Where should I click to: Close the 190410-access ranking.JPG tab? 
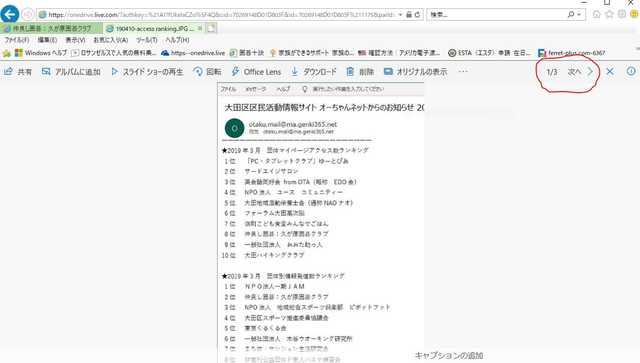pos(200,28)
